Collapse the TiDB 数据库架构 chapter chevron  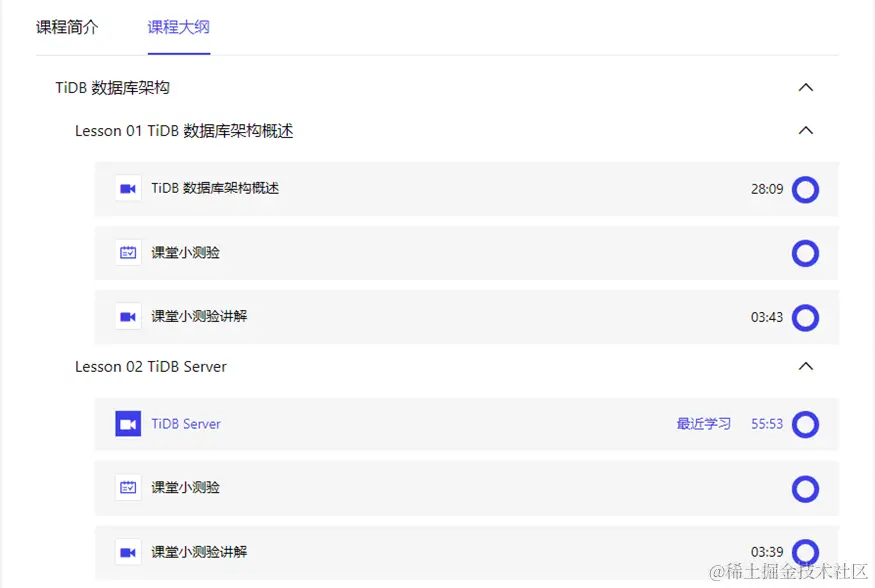coord(806,88)
